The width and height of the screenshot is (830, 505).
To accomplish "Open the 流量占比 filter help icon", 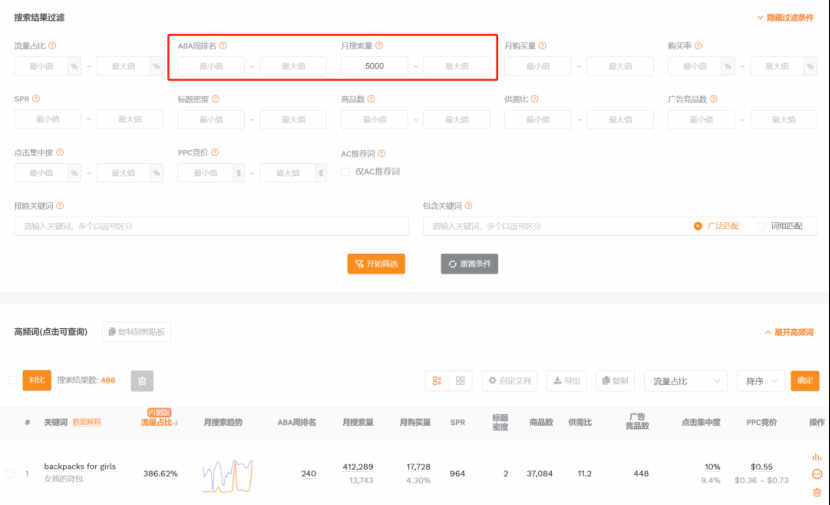I will pyautogui.click(x=52, y=46).
